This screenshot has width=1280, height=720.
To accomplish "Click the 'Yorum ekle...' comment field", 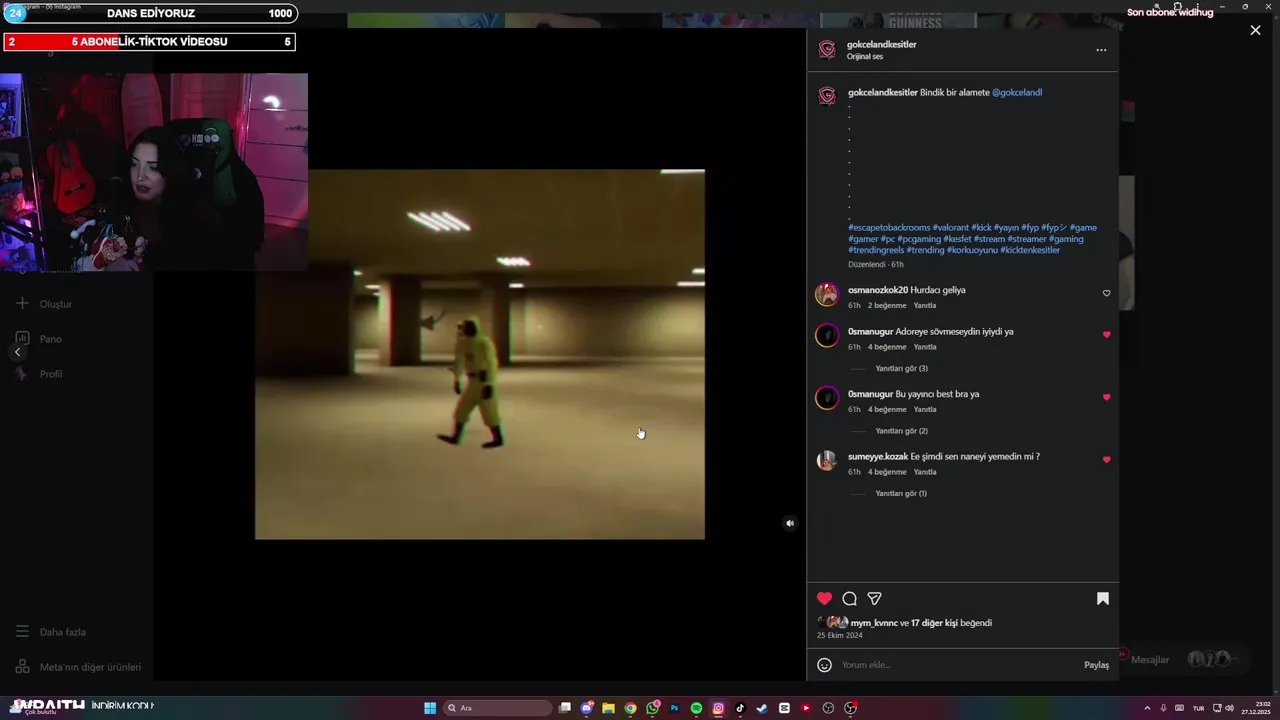I will pos(958,665).
